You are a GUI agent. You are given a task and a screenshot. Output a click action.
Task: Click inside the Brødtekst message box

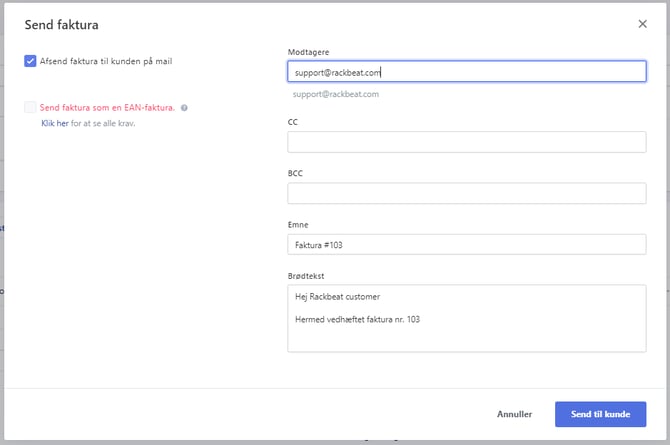point(467,318)
